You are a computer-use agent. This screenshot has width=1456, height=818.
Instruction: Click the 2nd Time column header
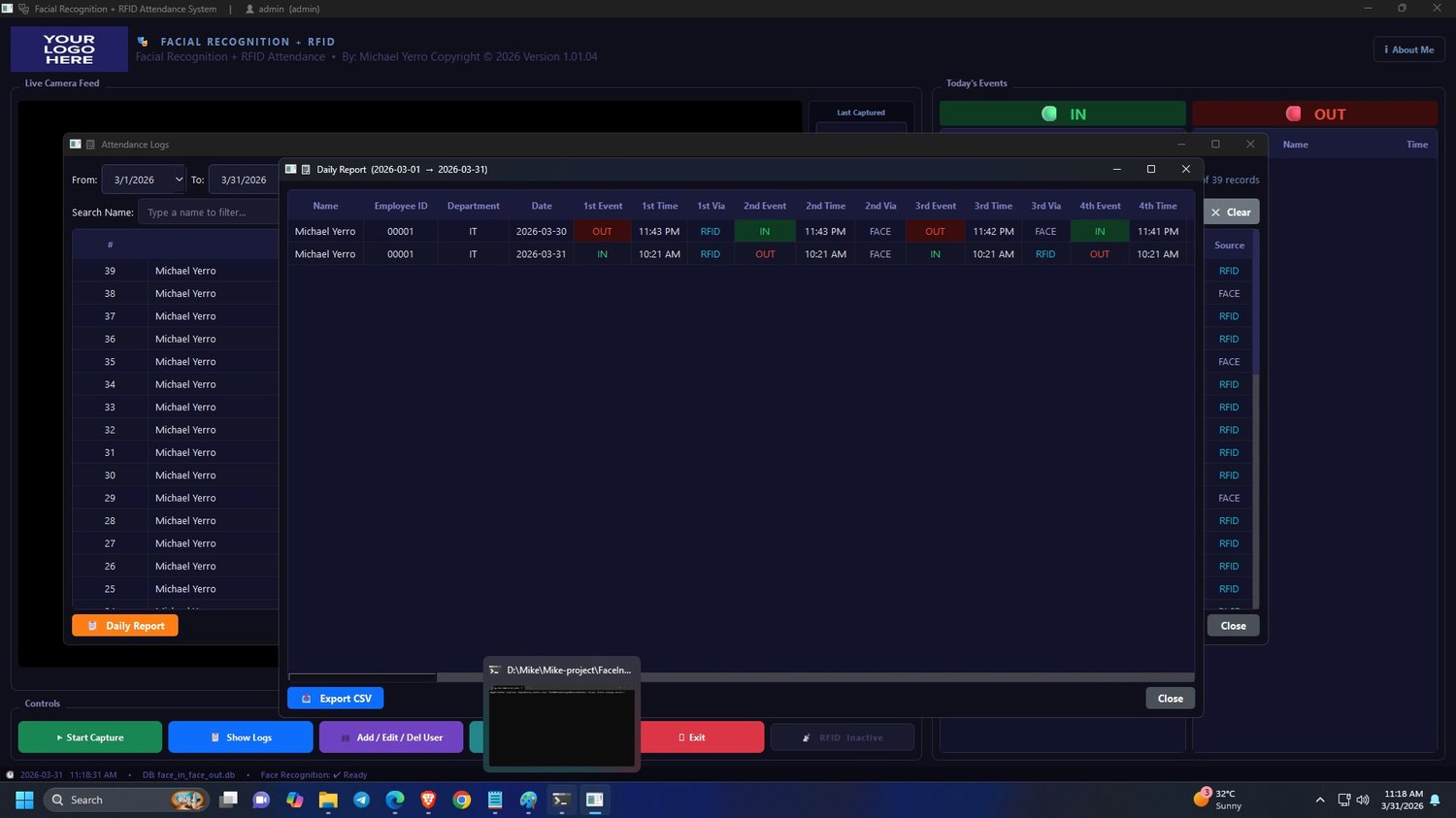click(x=825, y=206)
